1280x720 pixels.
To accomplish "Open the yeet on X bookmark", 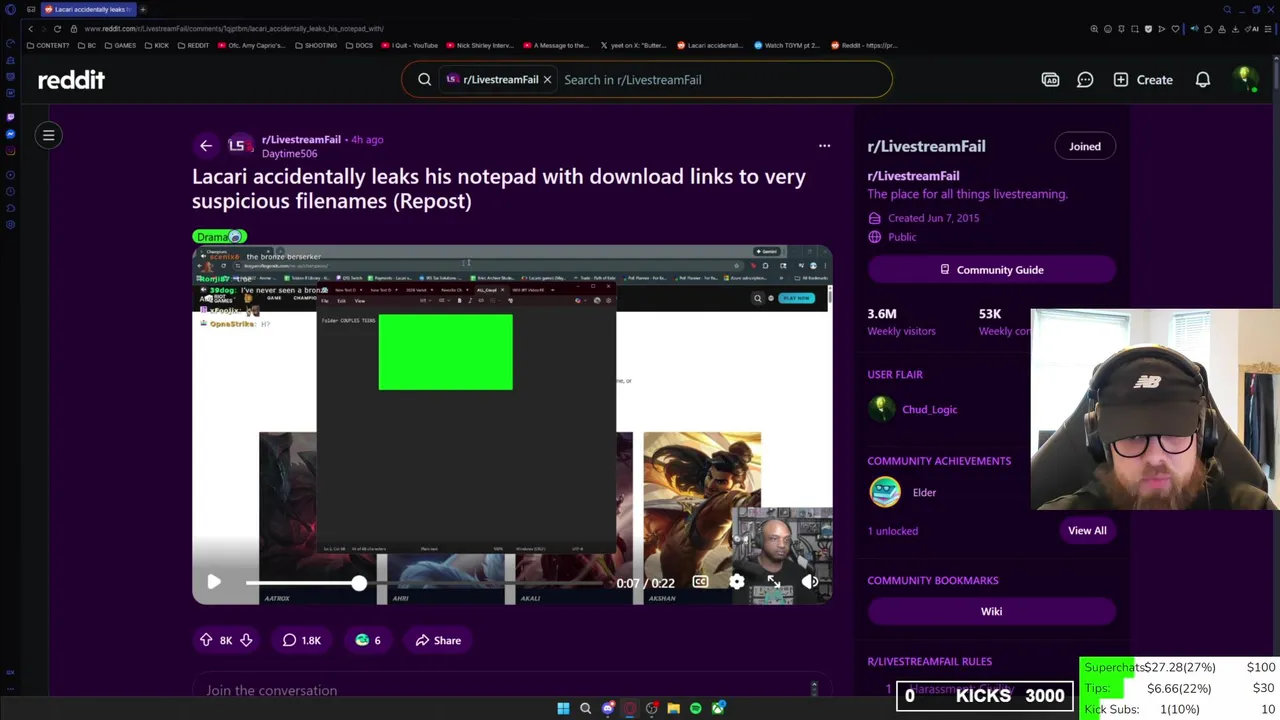I will coord(634,45).
